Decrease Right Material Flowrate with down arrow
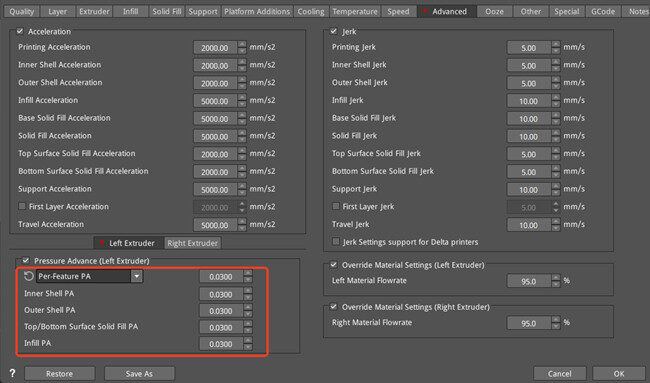 [556, 327]
